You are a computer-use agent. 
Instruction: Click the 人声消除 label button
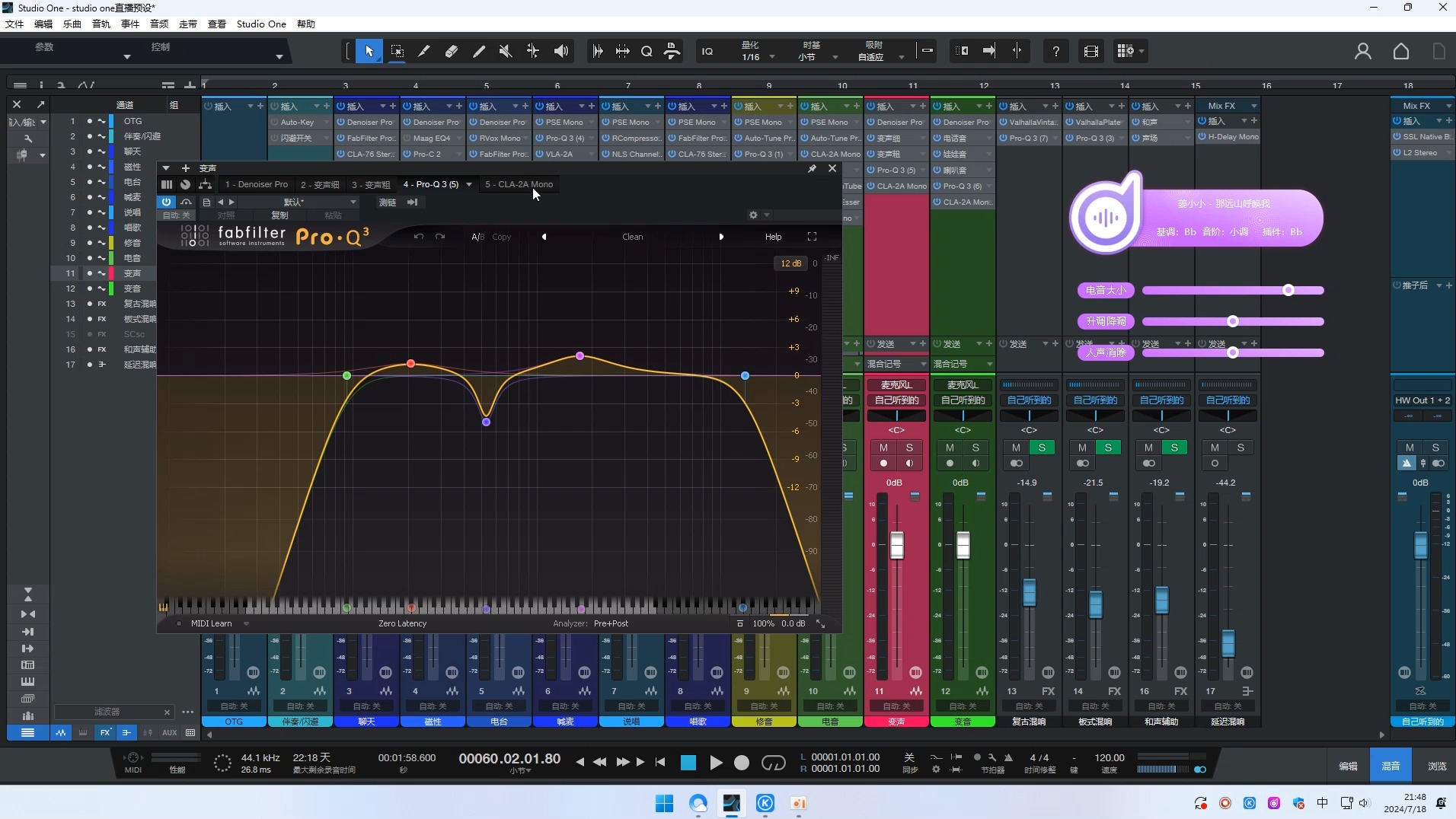point(1106,352)
